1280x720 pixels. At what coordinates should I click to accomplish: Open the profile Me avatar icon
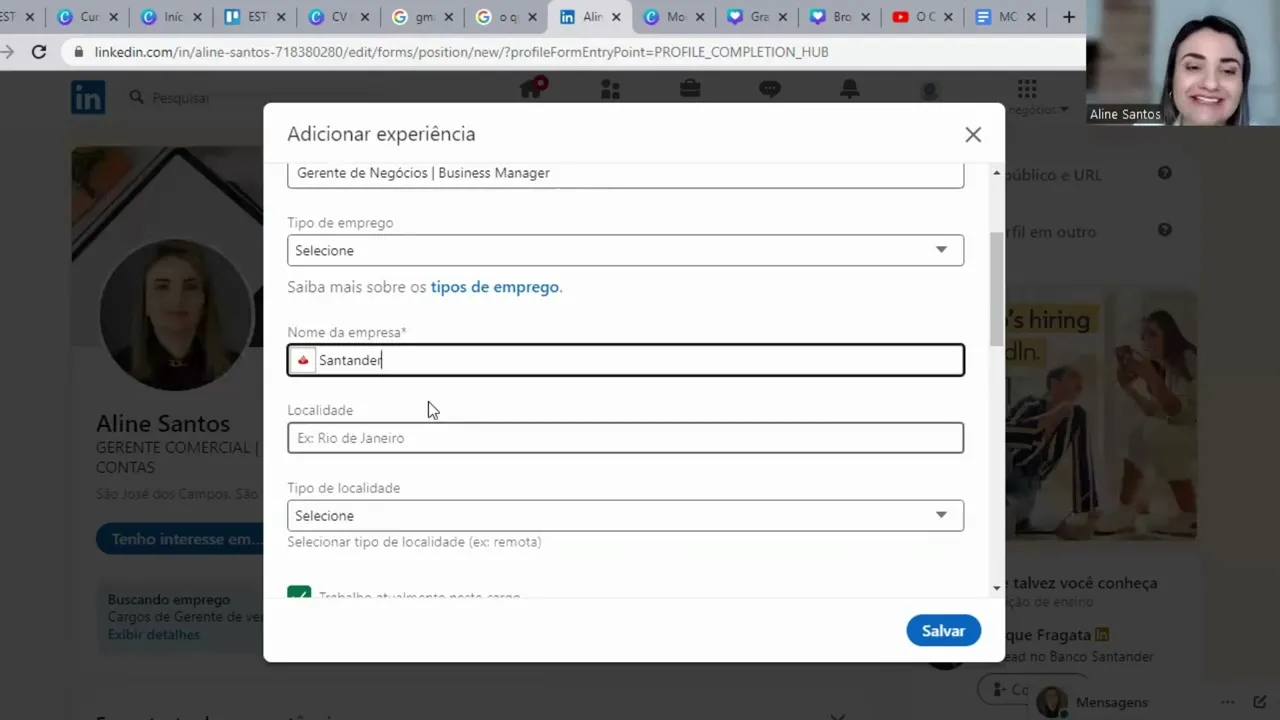[x=929, y=90]
